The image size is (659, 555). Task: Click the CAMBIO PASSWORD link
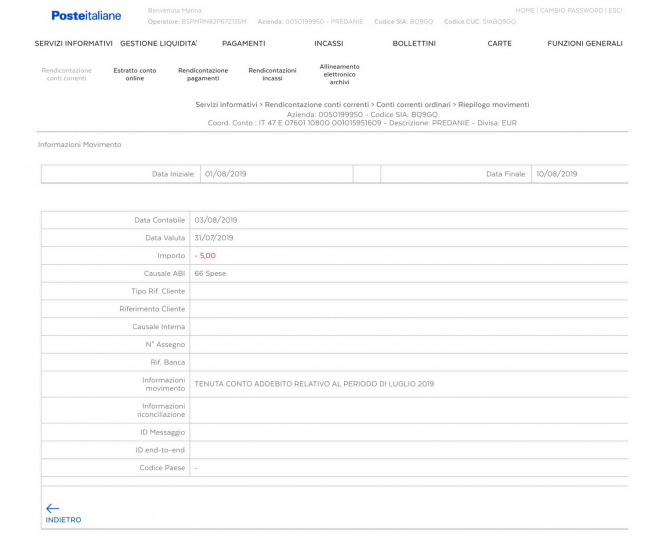[571, 11]
